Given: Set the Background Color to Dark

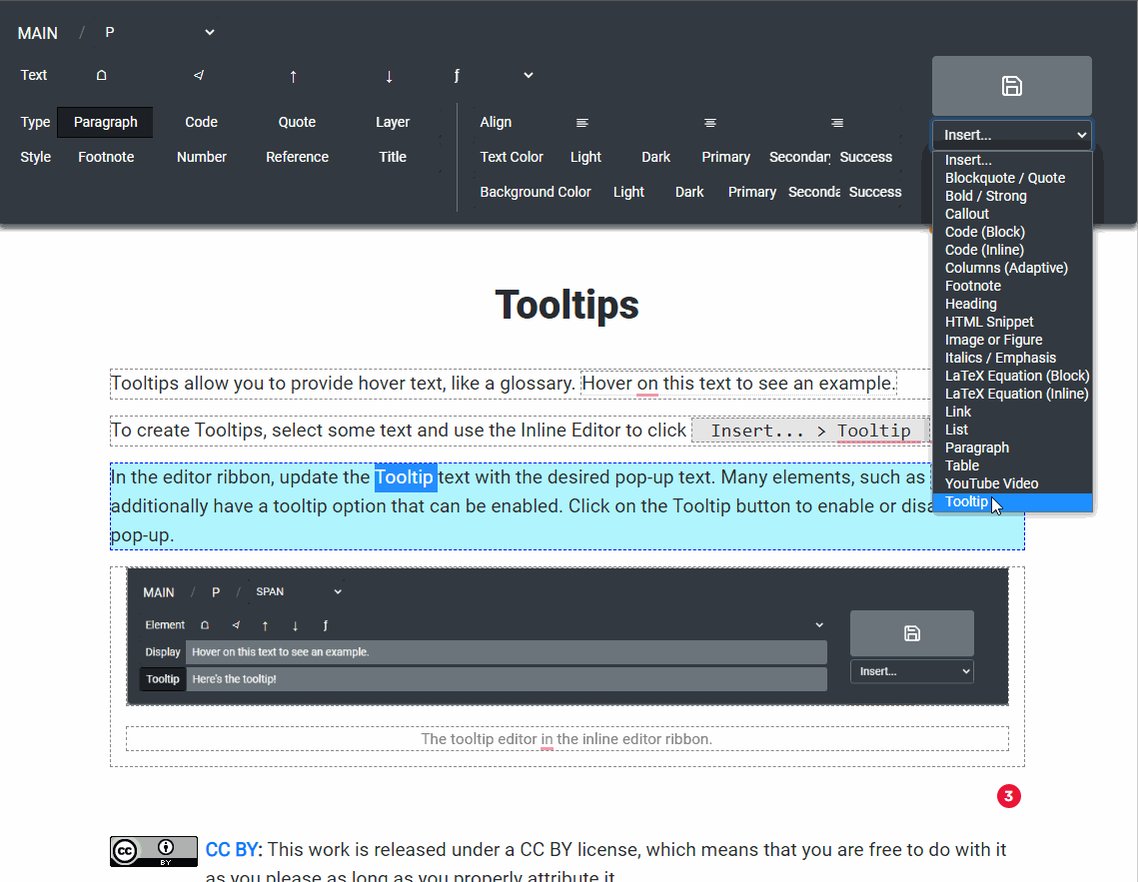Looking at the screenshot, I should point(689,192).
